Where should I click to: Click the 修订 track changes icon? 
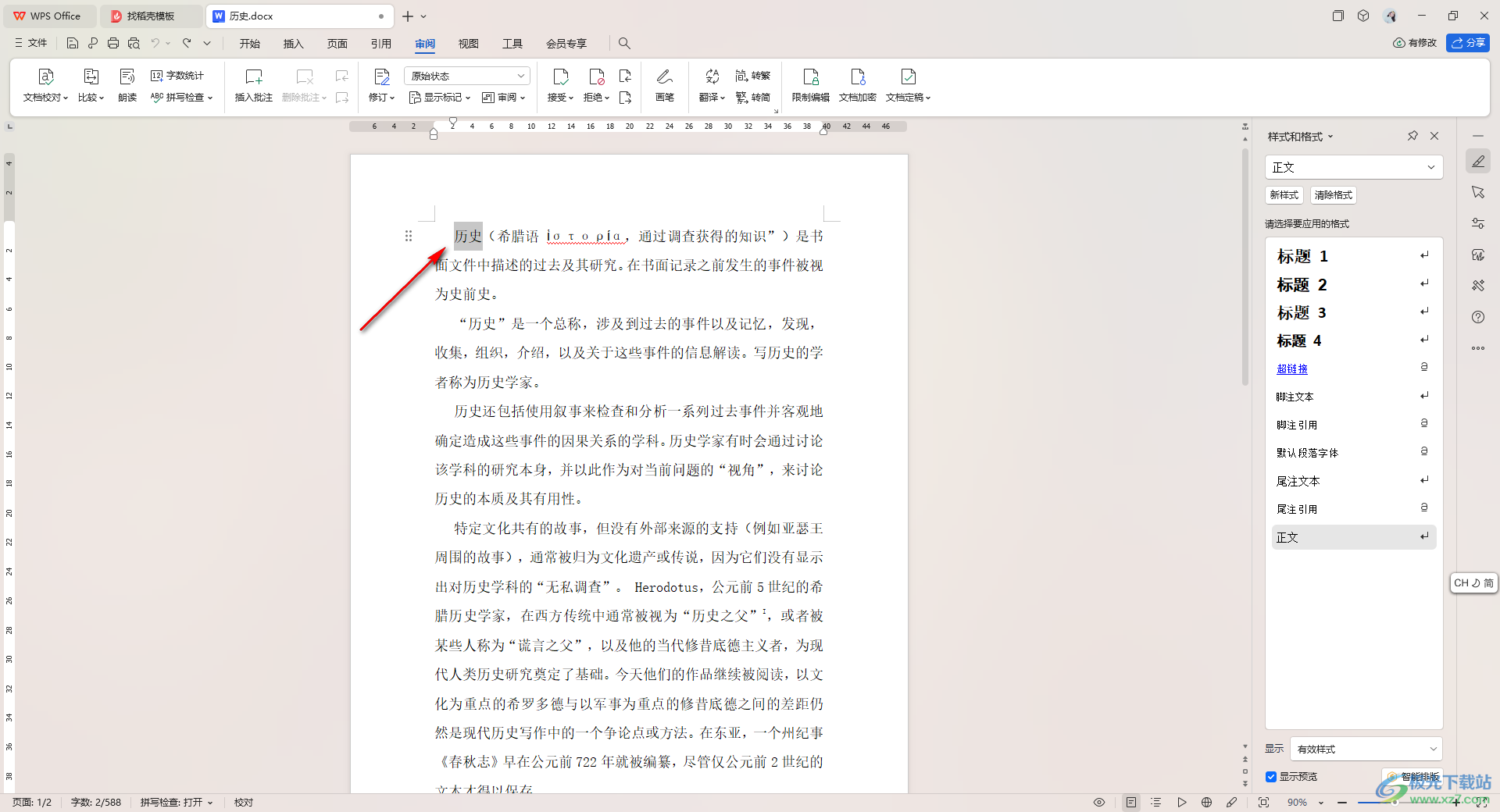(x=382, y=77)
